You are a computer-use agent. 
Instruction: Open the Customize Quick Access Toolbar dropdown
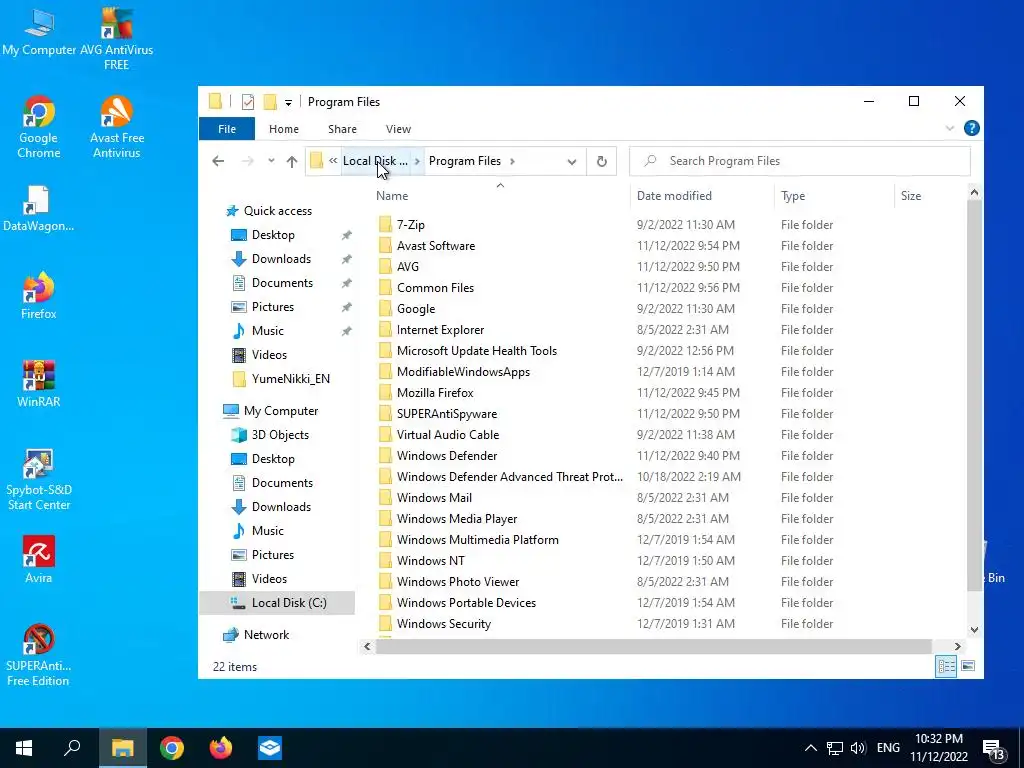click(288, 103)
